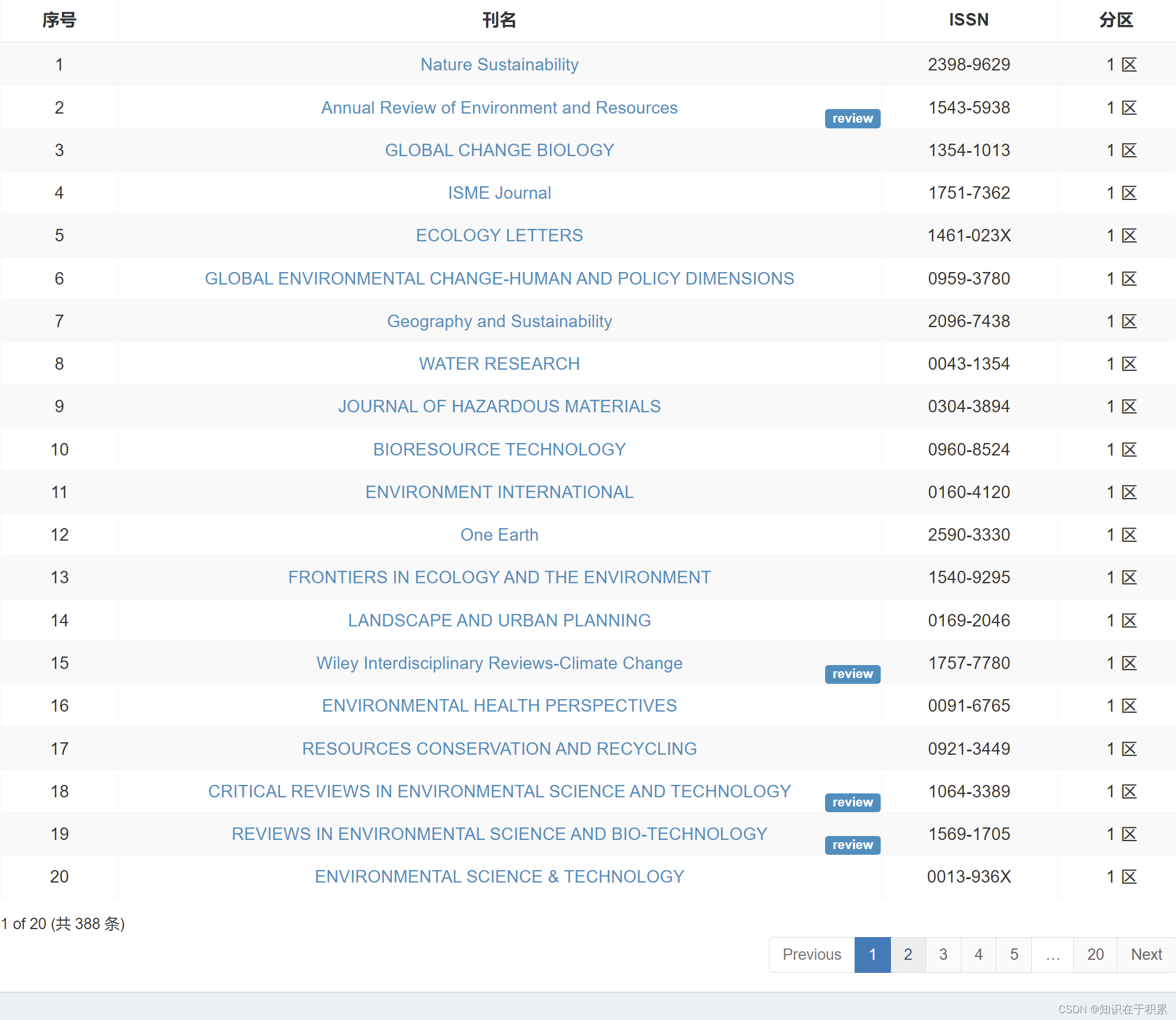
Task: Click the WATER RESEARCH journal link
Action: click(499, 363)
